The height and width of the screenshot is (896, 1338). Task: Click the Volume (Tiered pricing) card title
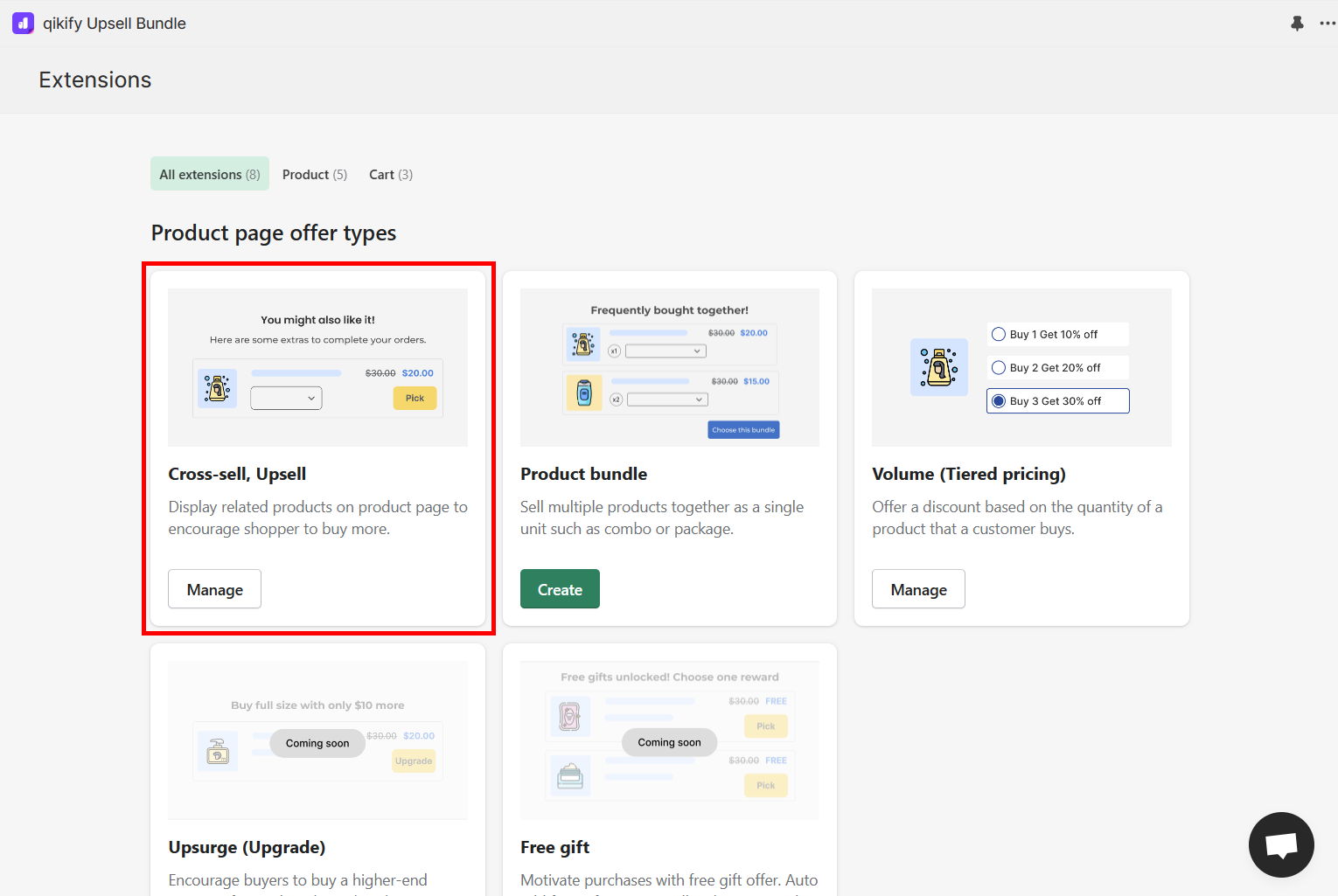click(x=968, y=474)
